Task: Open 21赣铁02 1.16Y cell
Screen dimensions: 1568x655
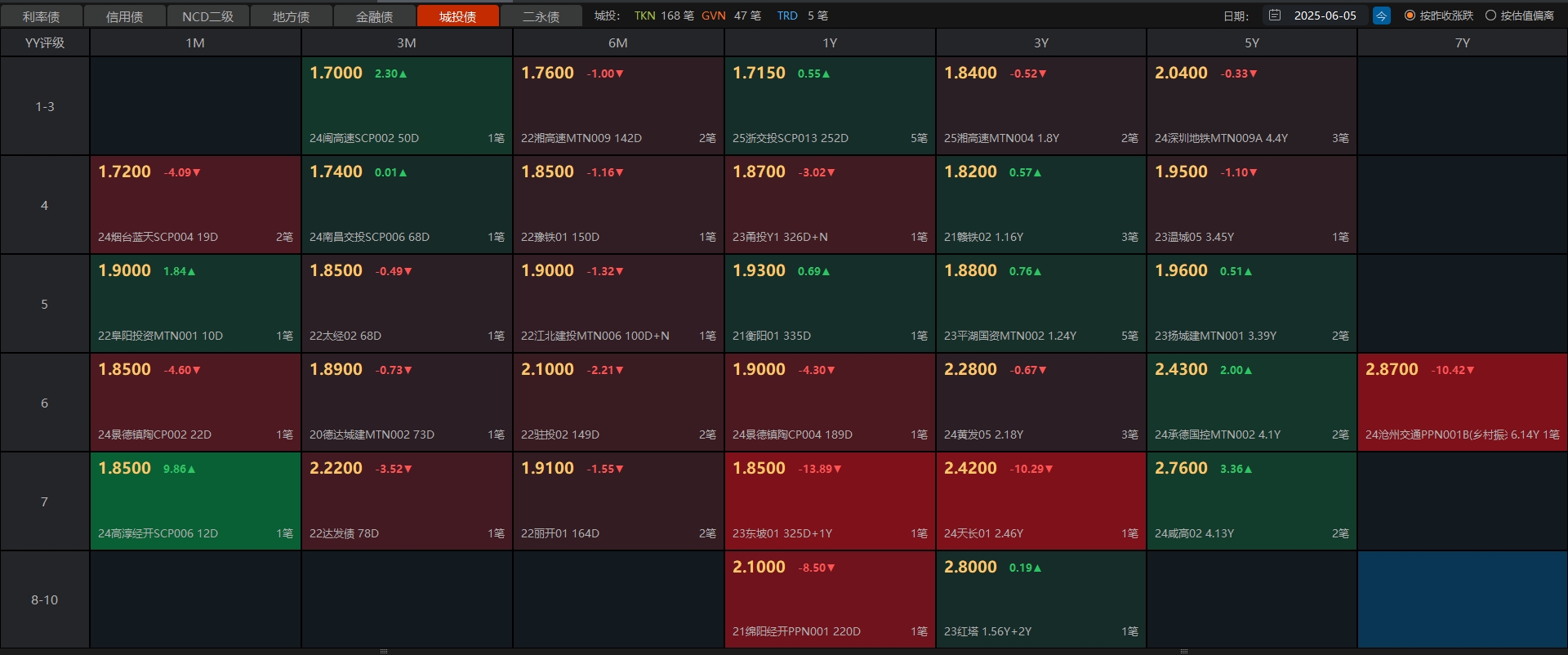Action: point(1041,205)
